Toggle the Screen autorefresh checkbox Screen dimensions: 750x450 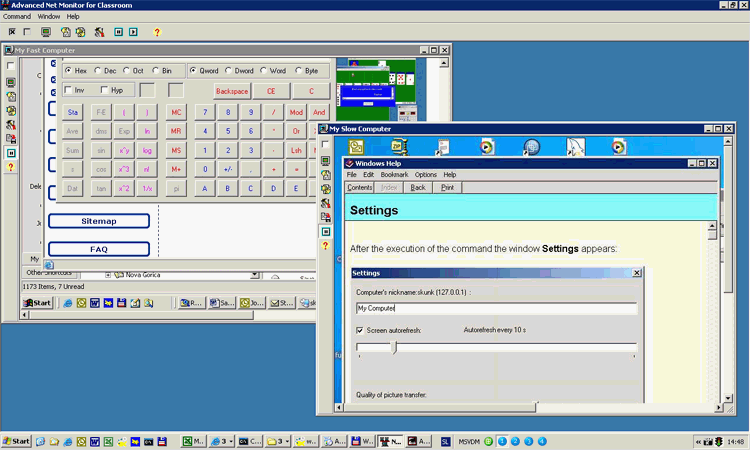[361, 329]
